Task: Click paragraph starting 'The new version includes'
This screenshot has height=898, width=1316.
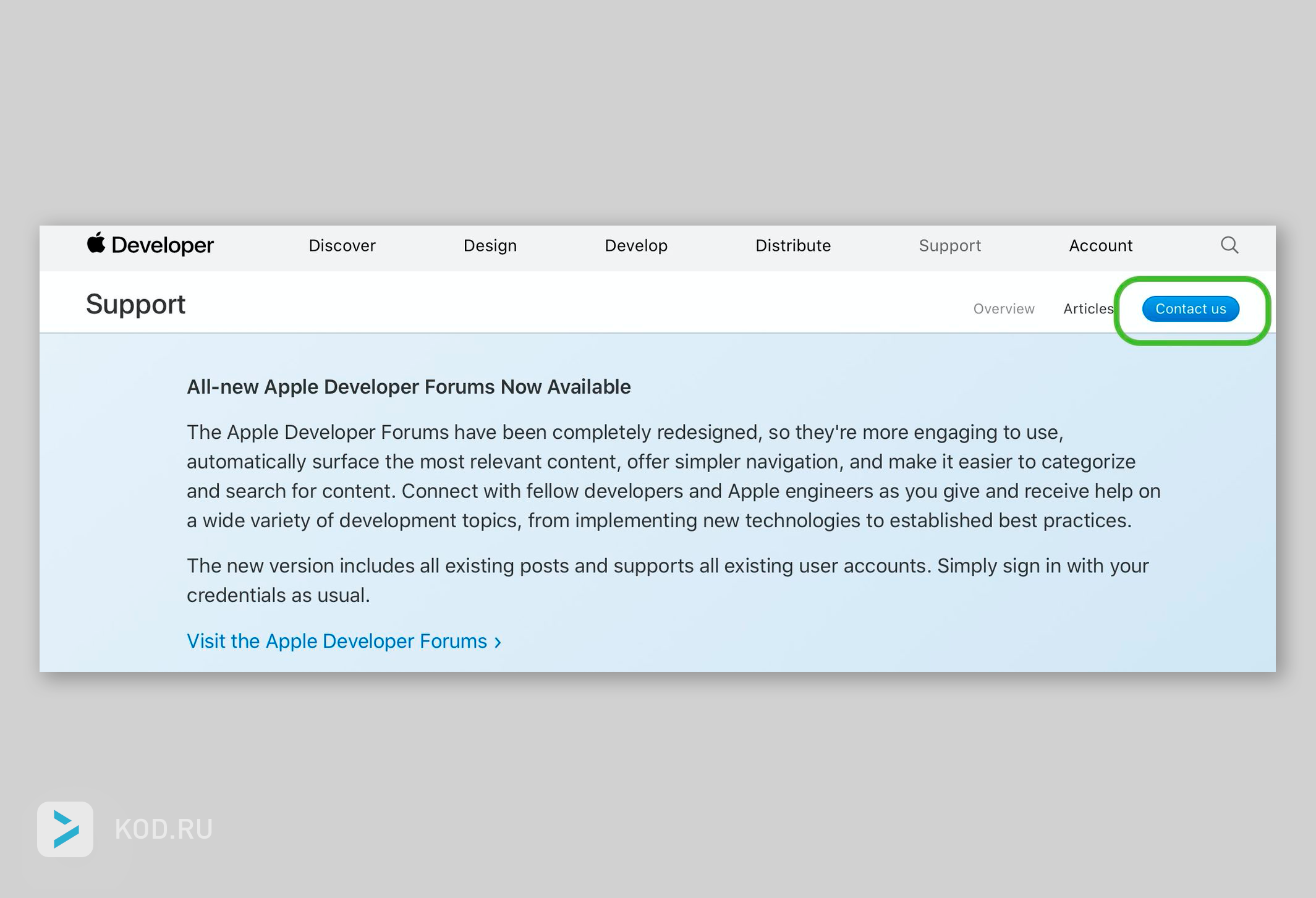Action: click(x=668, y=580)
